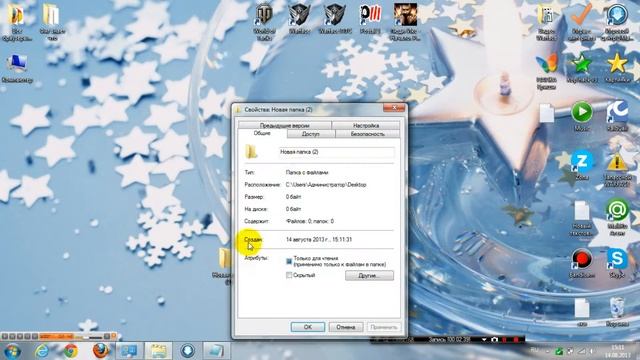Image resolution: width=640 pixels, height=360 pixels.
Task: Launch the Postal III desktop shortcut
Action: tap(370, 18)
